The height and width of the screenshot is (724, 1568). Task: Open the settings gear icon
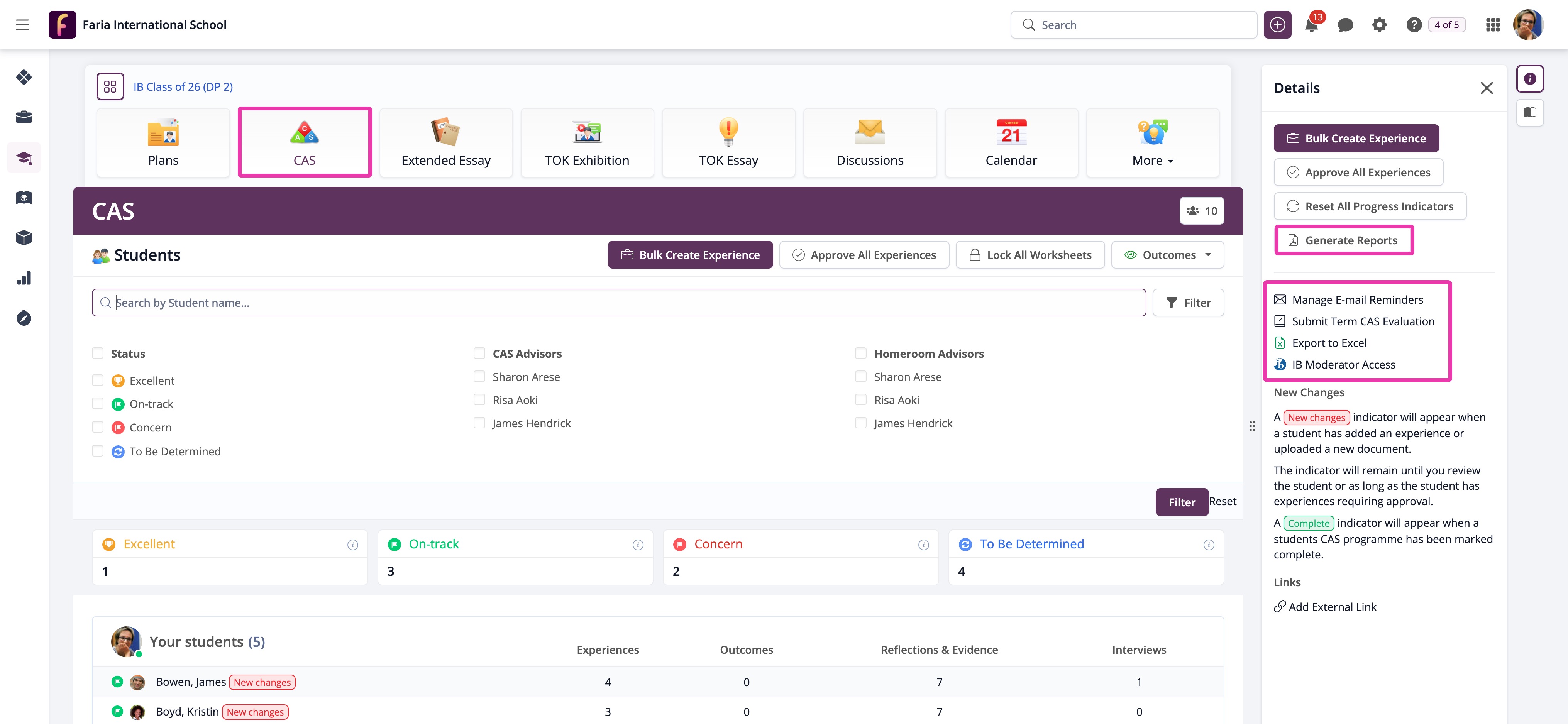[1379, 25]
